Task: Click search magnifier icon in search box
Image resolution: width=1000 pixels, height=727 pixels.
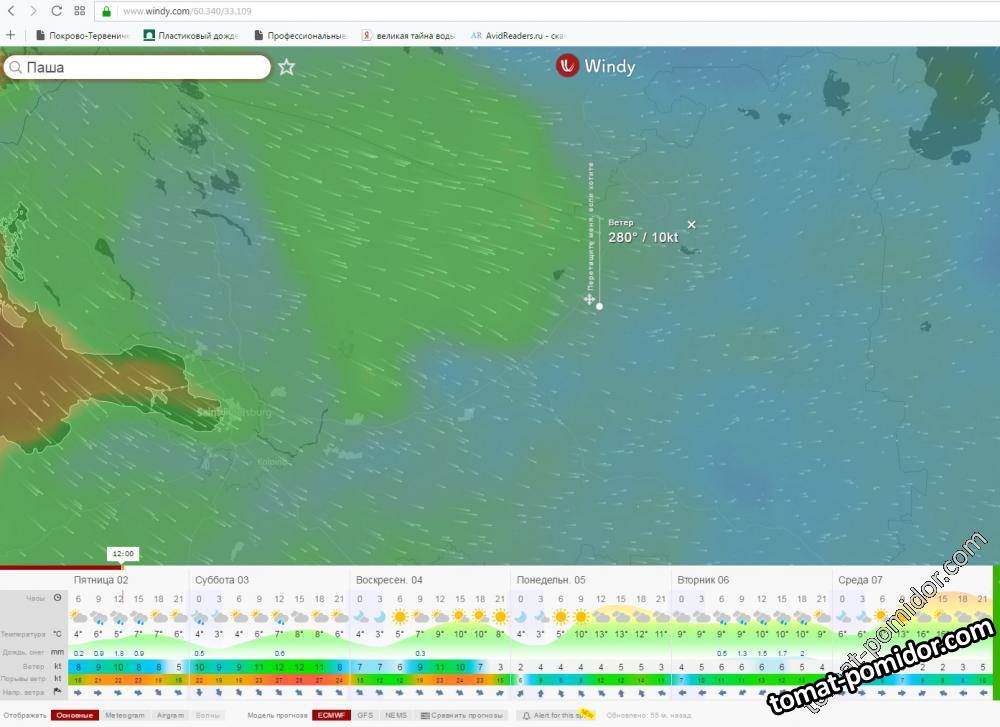Action: coord(15,68)
